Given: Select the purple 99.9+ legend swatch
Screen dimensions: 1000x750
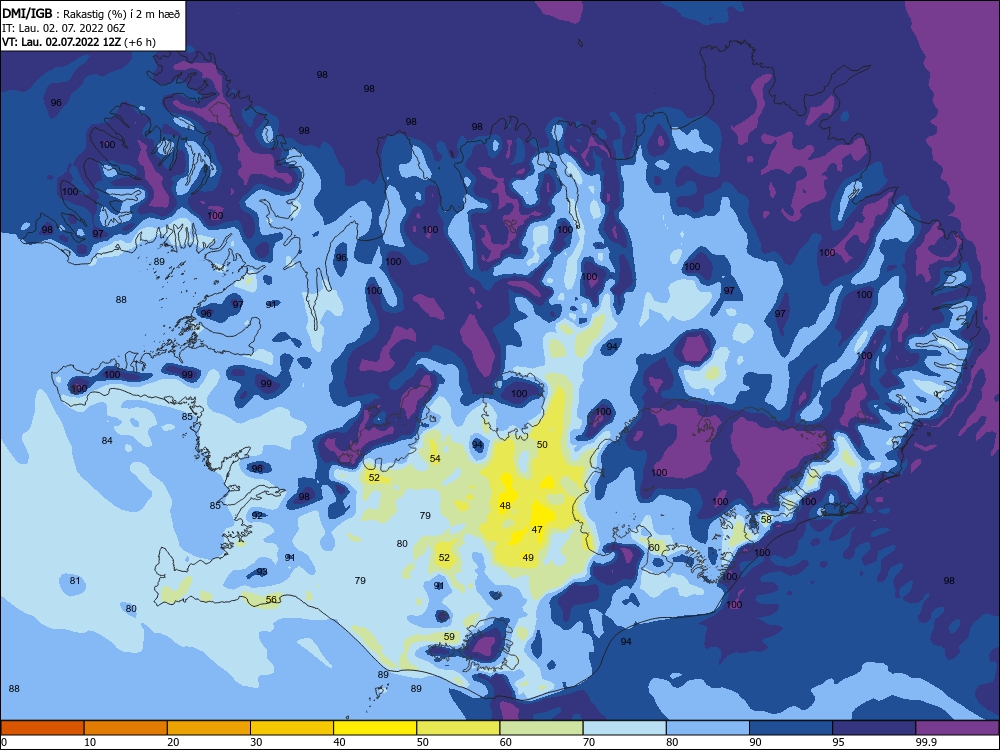Looking at the screenshot, I should pyautogui.click(x=957, y=728).
